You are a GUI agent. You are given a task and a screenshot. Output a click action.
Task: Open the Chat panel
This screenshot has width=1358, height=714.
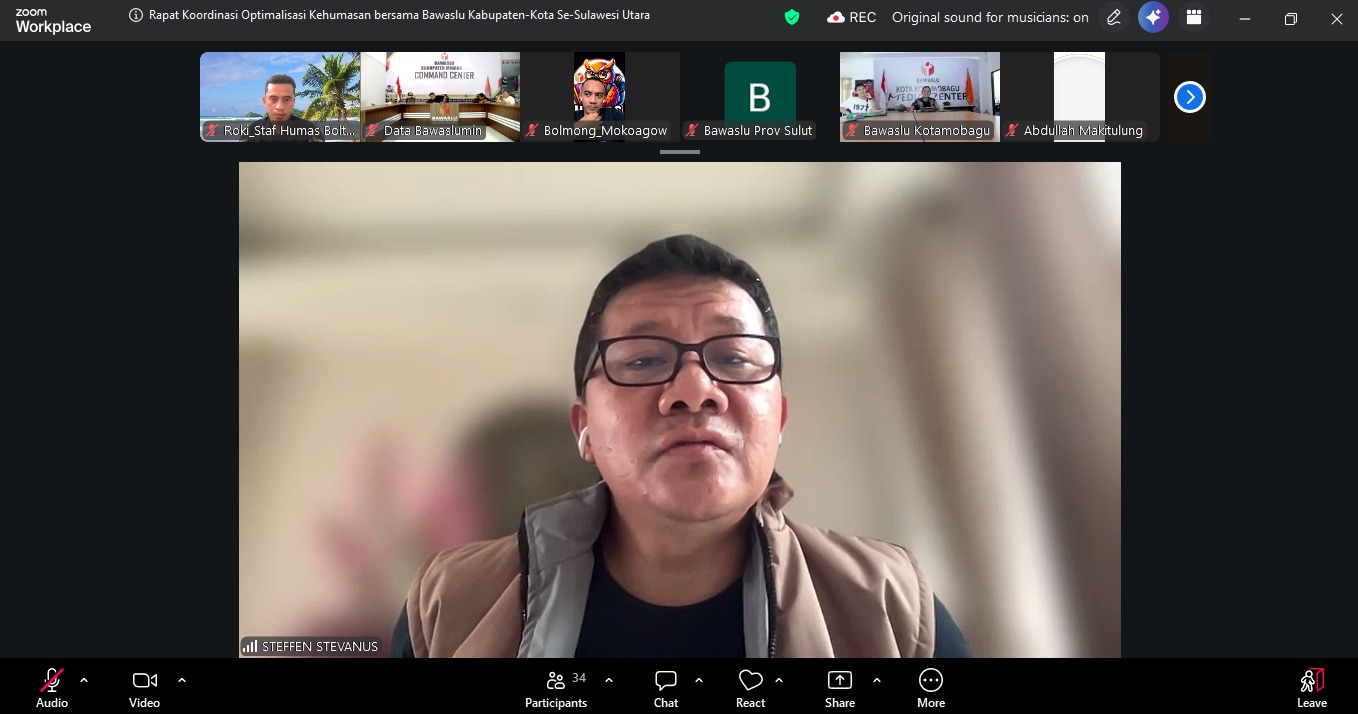[666, 688]
